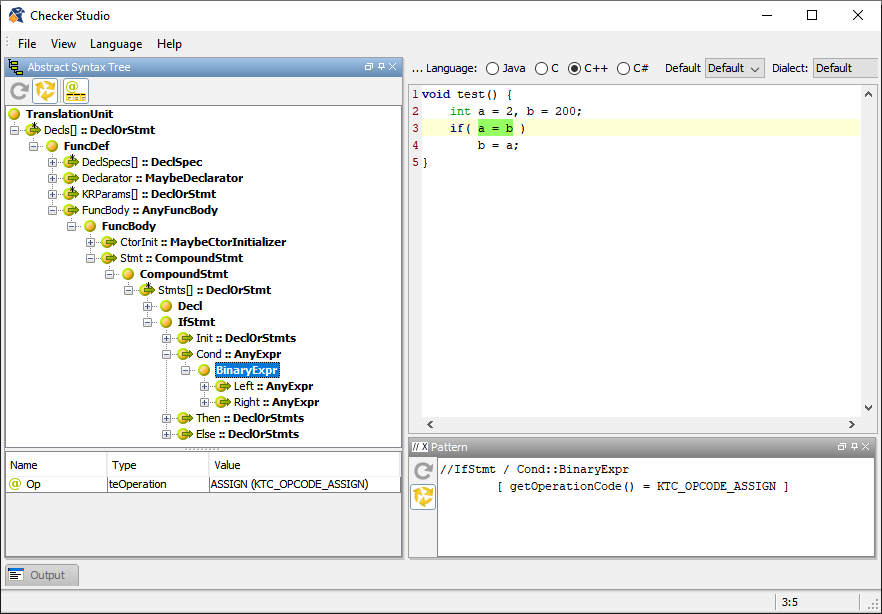Viewport: 882px width, 614px height.
Task: Expand the DeclSpecs[] node
Action: [52, 162]
